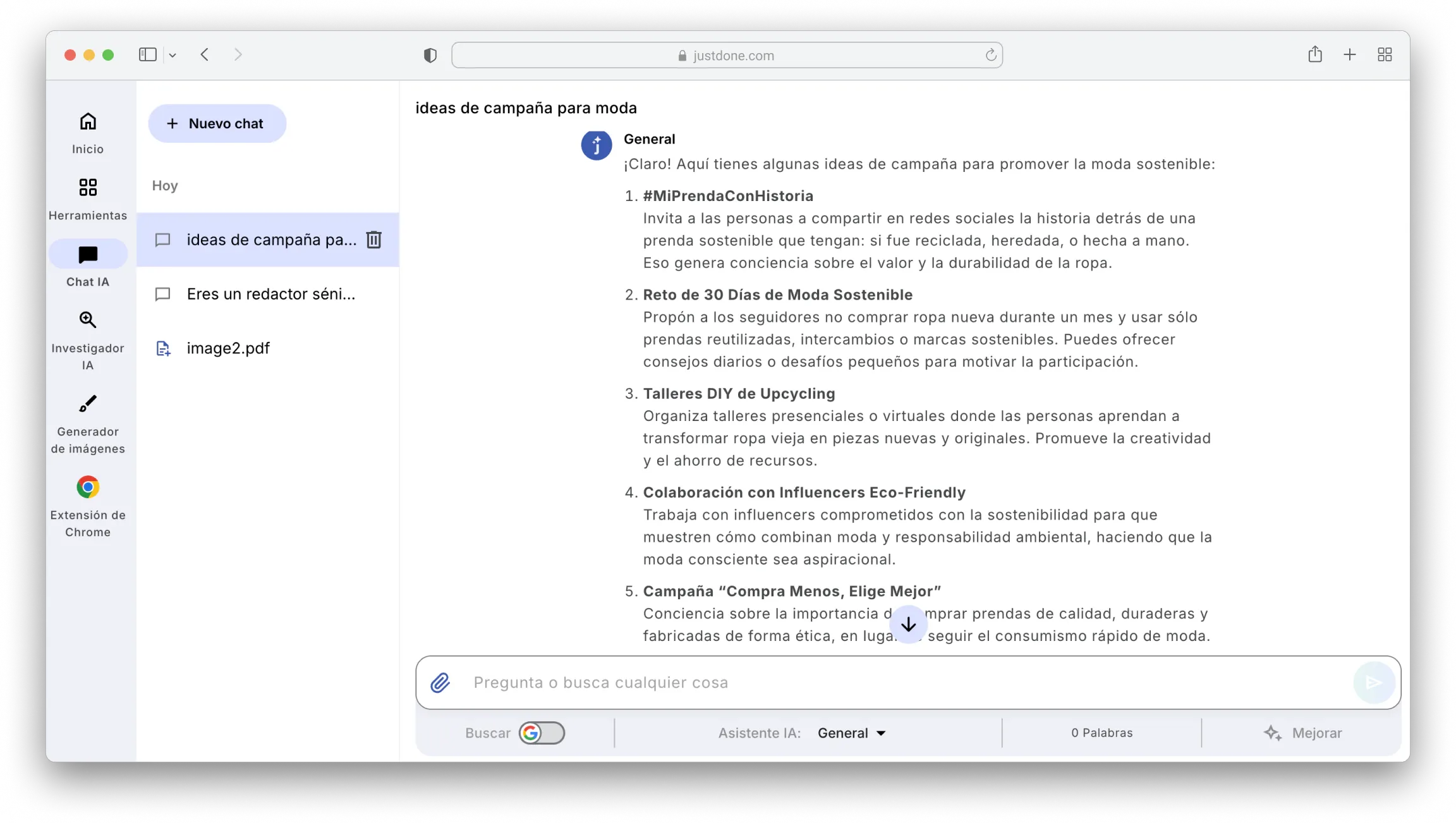Delete the chat using the trash icon
Image resolution: width=1456 pixels, height=823 pixels.
(x=373, y=240)
